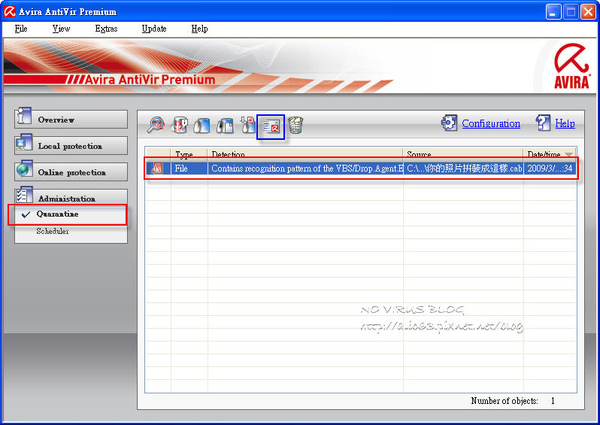Open the Help link
The width and height of the screenshot is (600, 425).
tap(565, 124)
